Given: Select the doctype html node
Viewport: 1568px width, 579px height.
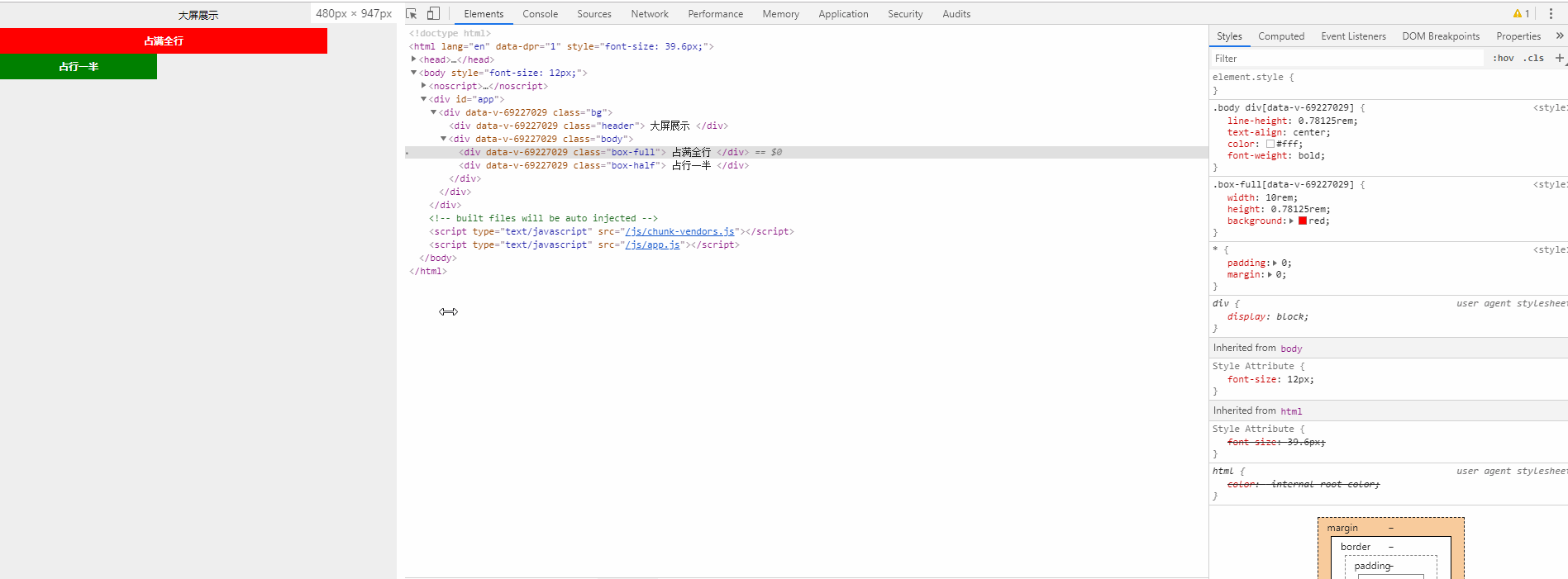Looking at the screenshot, I should [450, 34].
